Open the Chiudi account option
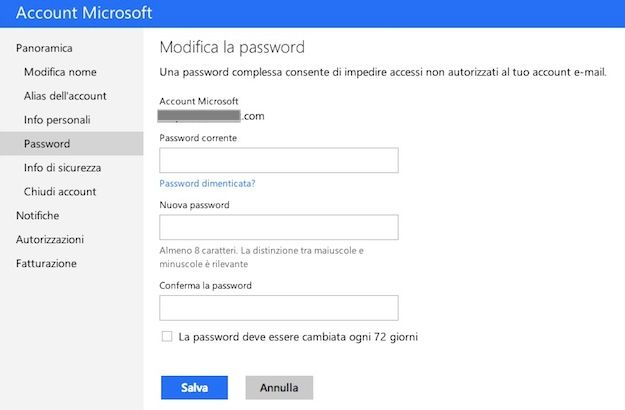This screenshot has width=625, height=410. [60, 192]
